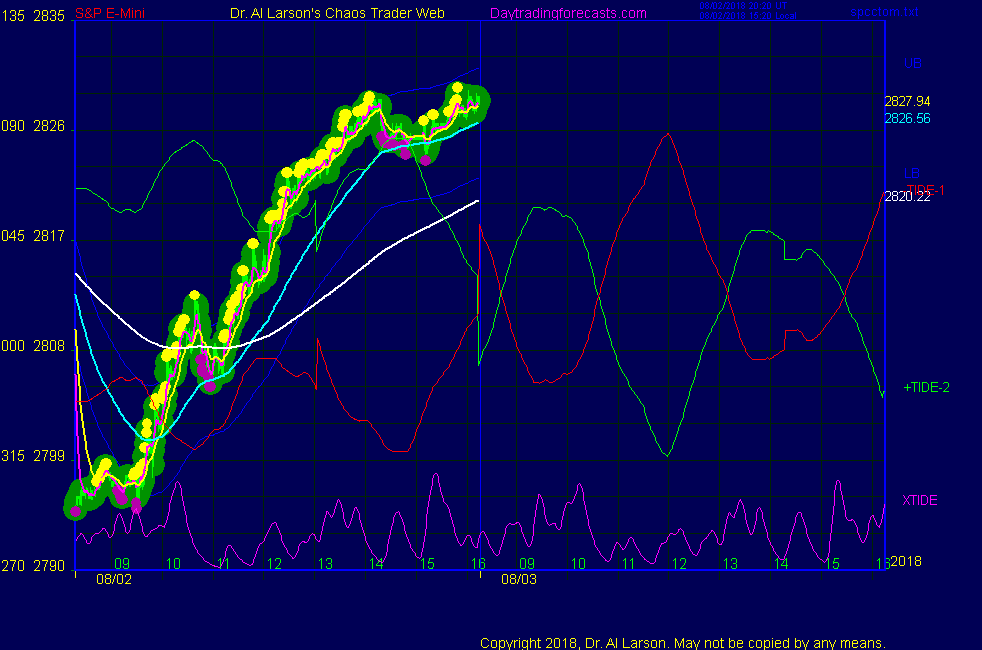The width and height of the screenshot is (982, 650).
Task: Click hour '14' on the 08/03 session
Action: (781, 564)
